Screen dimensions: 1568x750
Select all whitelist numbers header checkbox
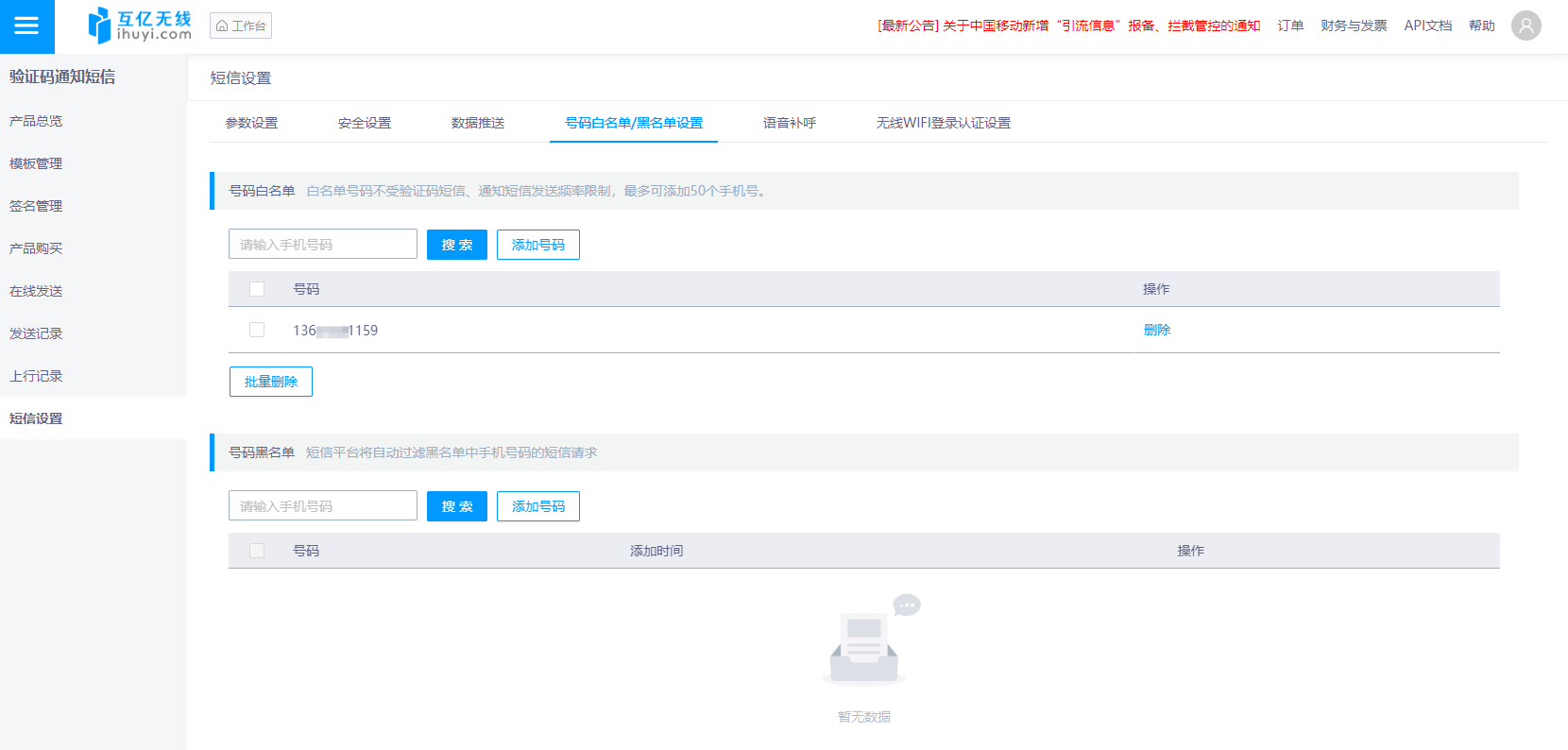257,289
